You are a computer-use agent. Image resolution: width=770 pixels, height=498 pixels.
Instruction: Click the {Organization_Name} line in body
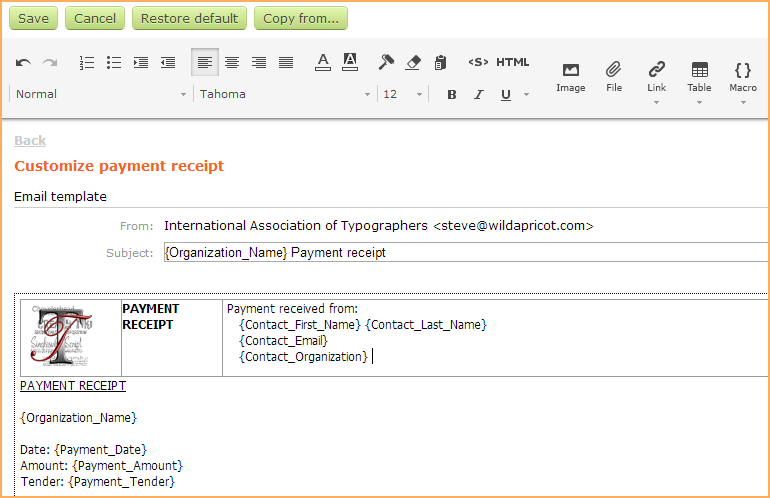pyautogui.click(x=78, y=417)
